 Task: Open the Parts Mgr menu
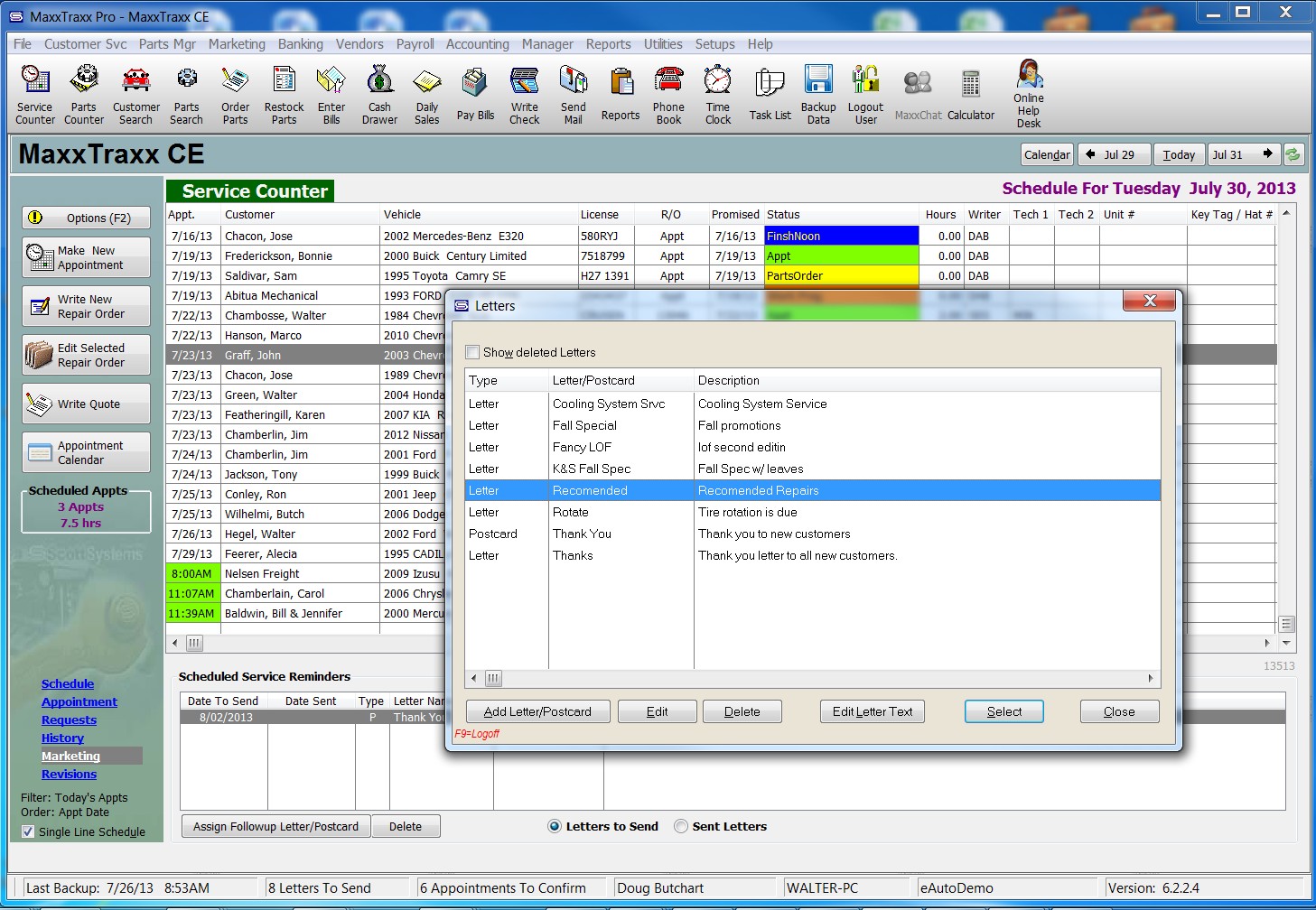[167, 44]
